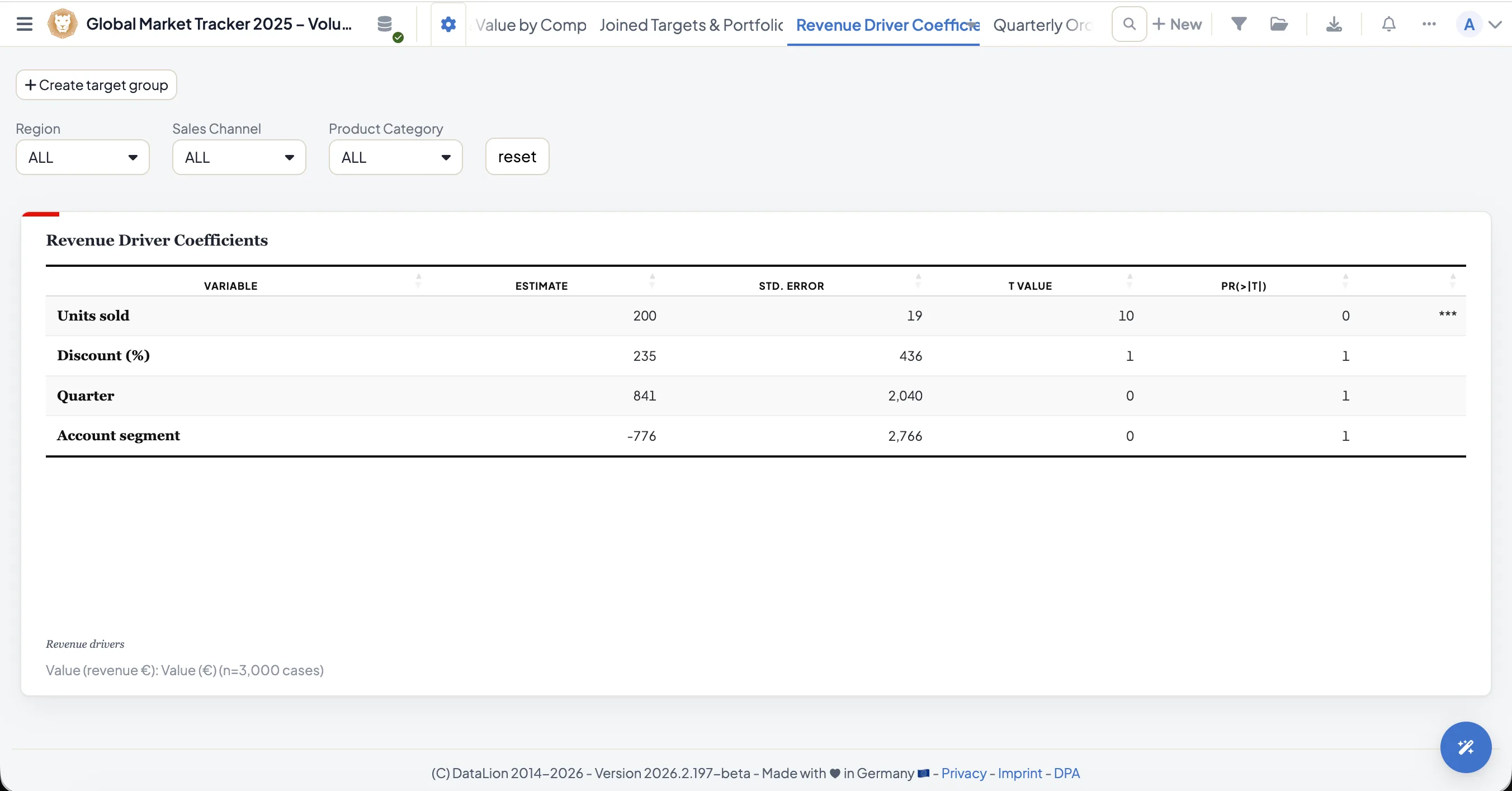The image size is (1512, 791).
Task: Expand the user account chevron
Action: 1496,25
